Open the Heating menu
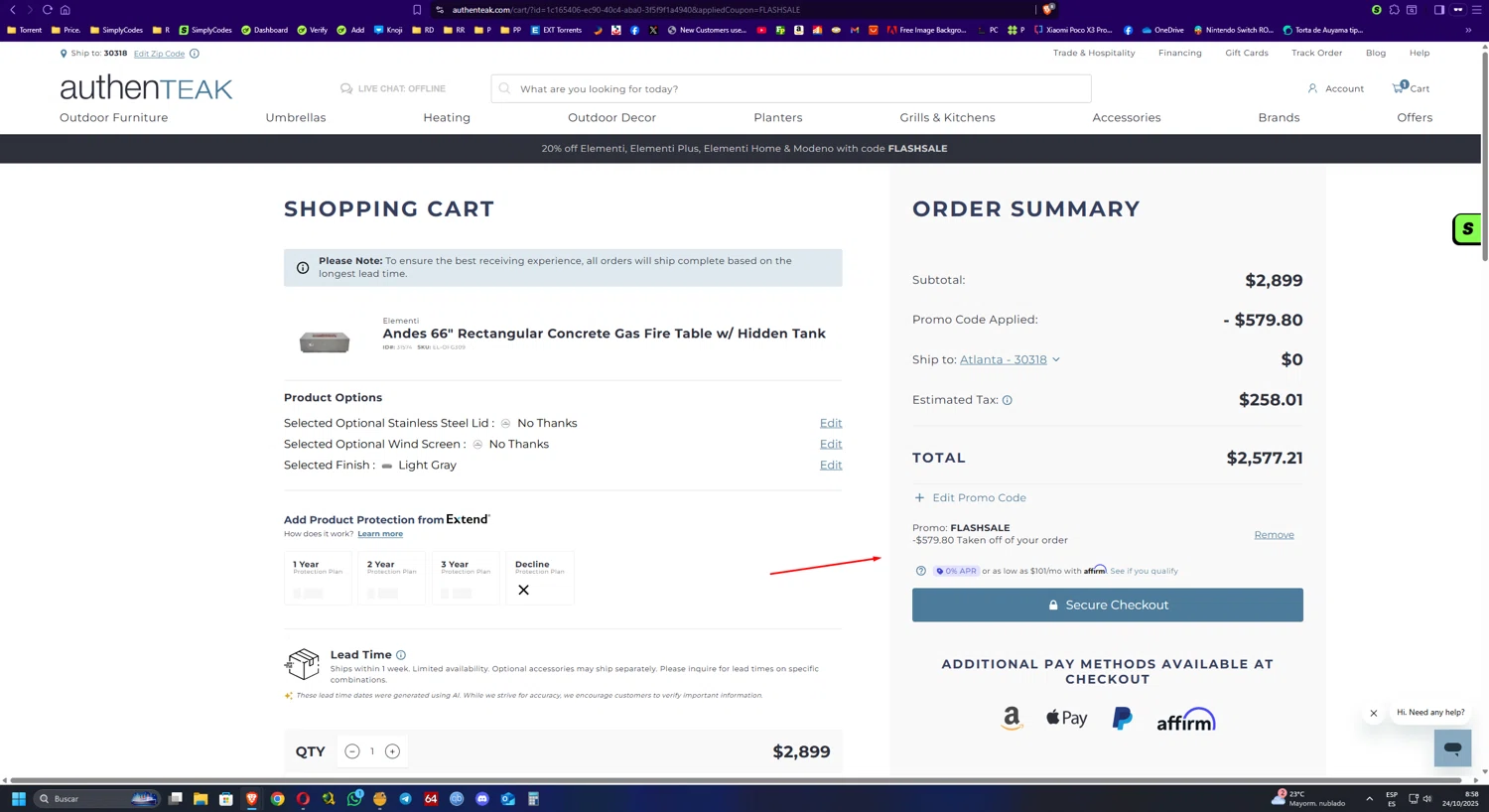 447,118
